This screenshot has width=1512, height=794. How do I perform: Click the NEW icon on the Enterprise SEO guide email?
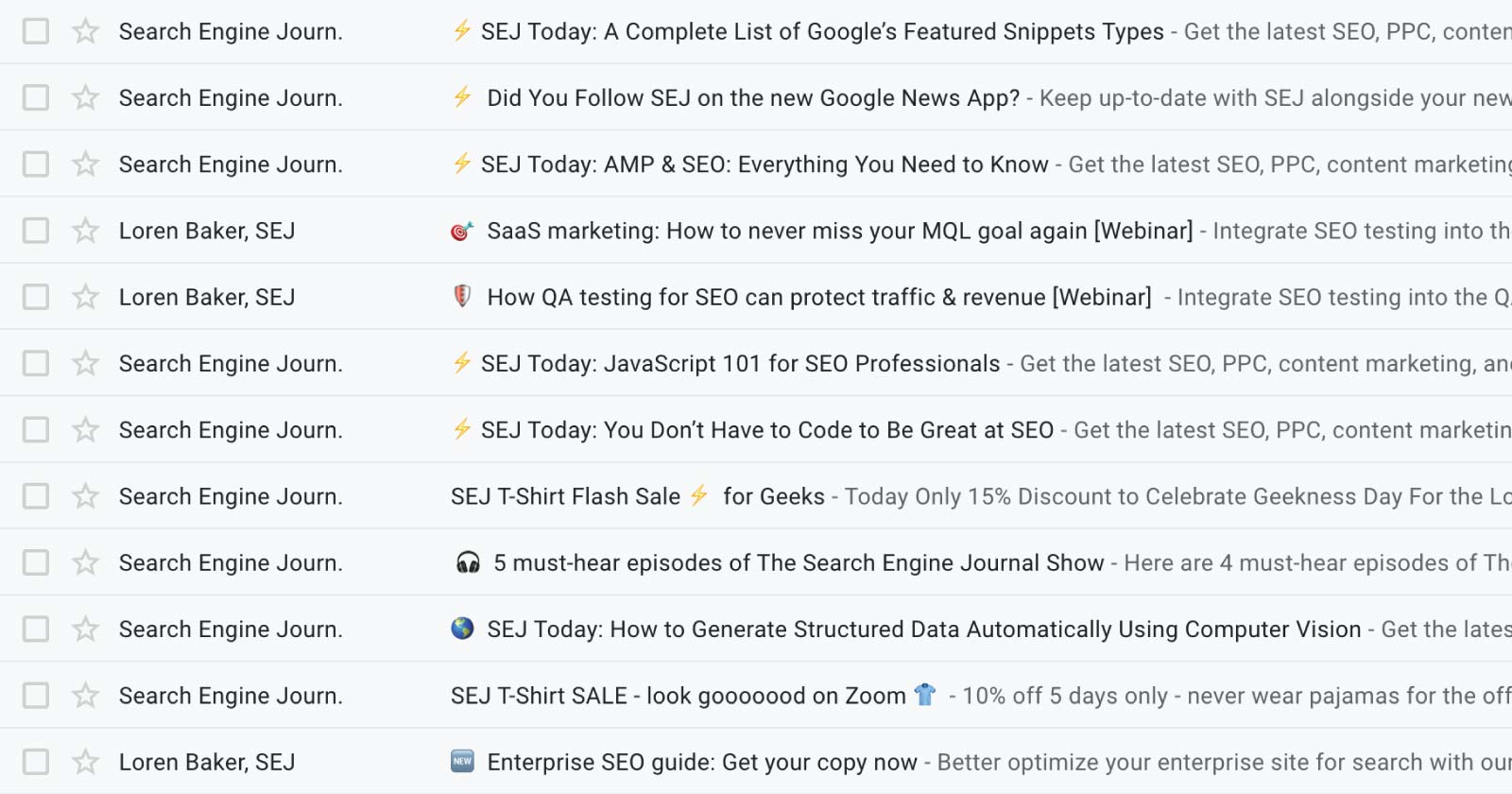[462, 761]
